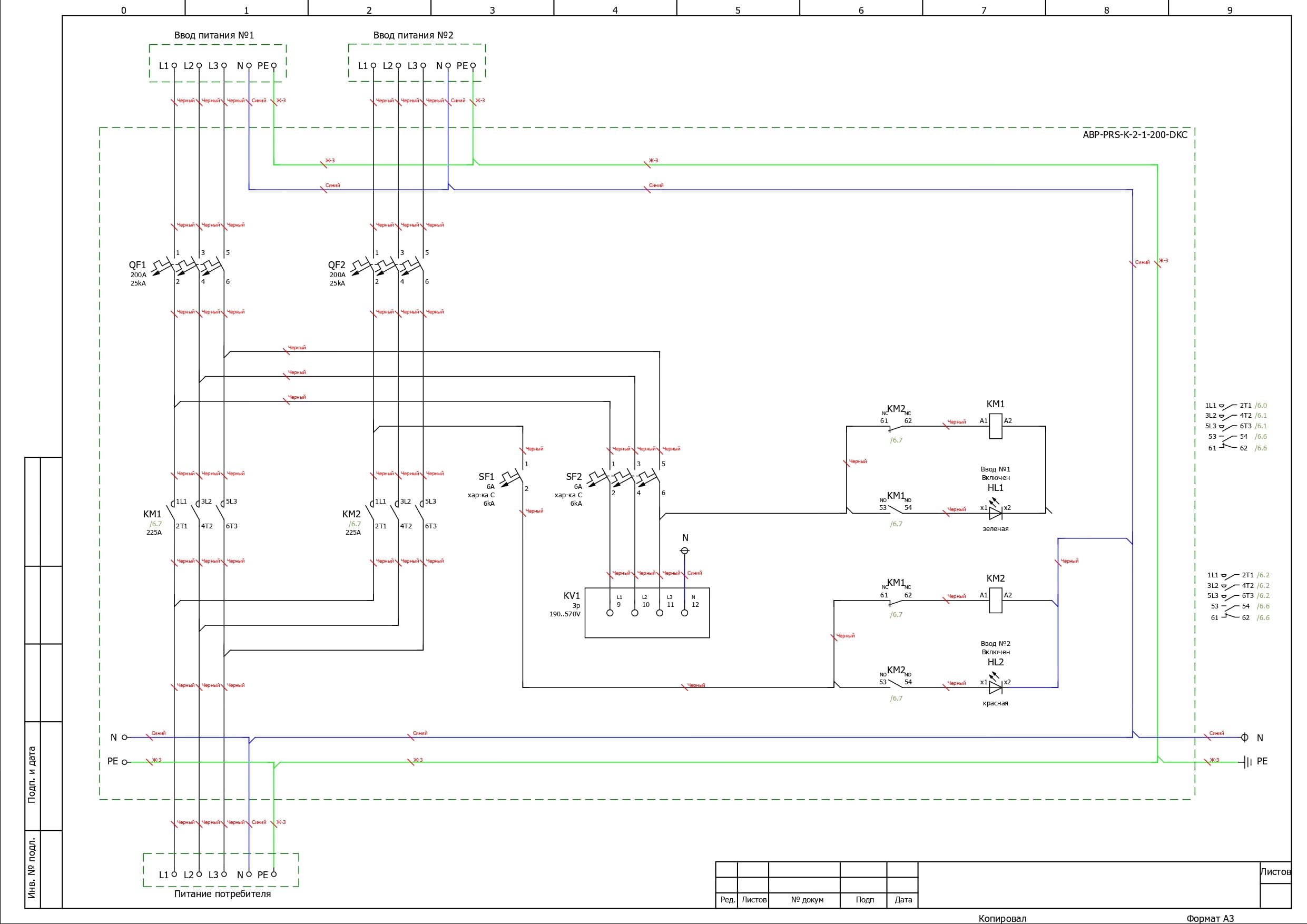Click the red HL2 indicator lamp symbol

click(995, 687)
